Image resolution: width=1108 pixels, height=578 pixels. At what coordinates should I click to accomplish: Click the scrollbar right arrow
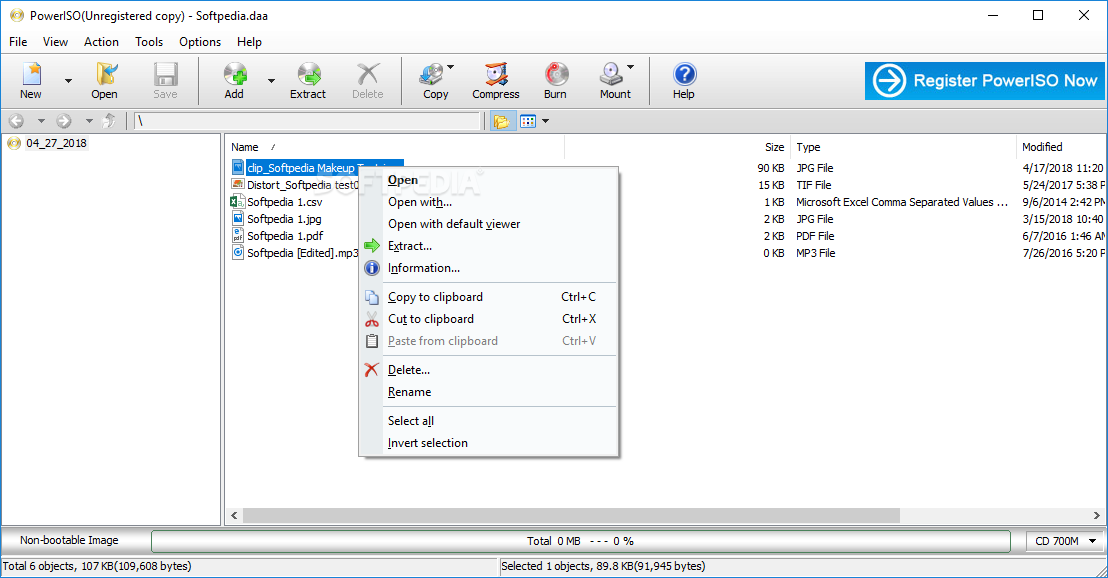1097,516
